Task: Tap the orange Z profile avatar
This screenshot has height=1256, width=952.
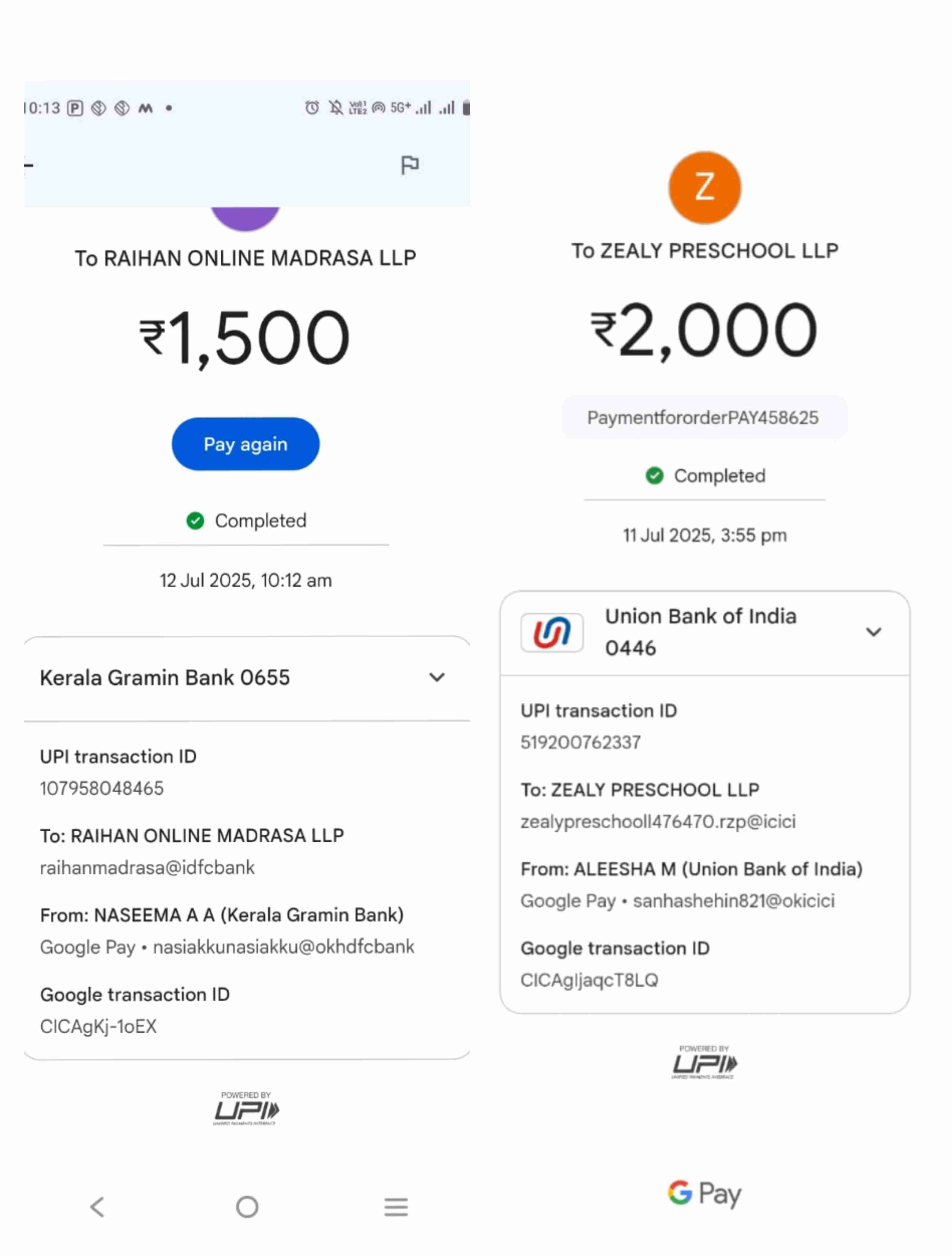Action: tap(704, 187)
